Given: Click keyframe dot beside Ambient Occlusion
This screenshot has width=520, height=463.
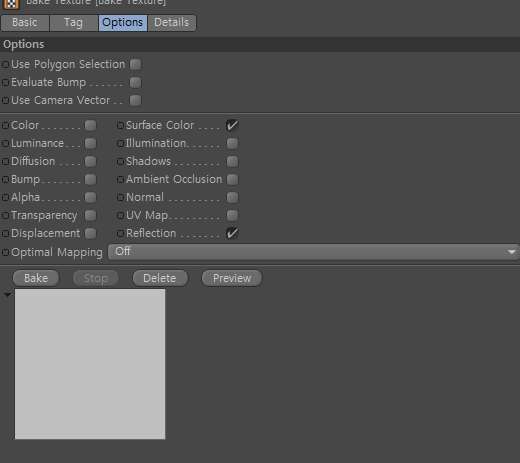Looking at the screenshot, I should 120,179.
